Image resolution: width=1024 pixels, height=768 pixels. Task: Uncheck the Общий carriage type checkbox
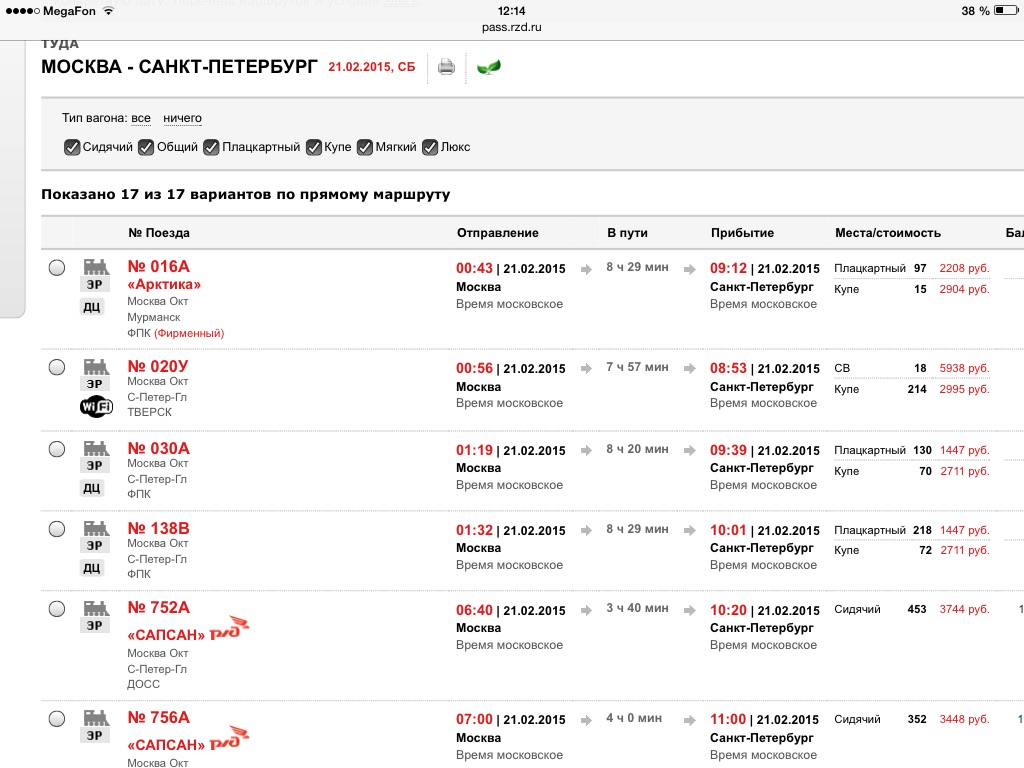(x=146, y=148)
